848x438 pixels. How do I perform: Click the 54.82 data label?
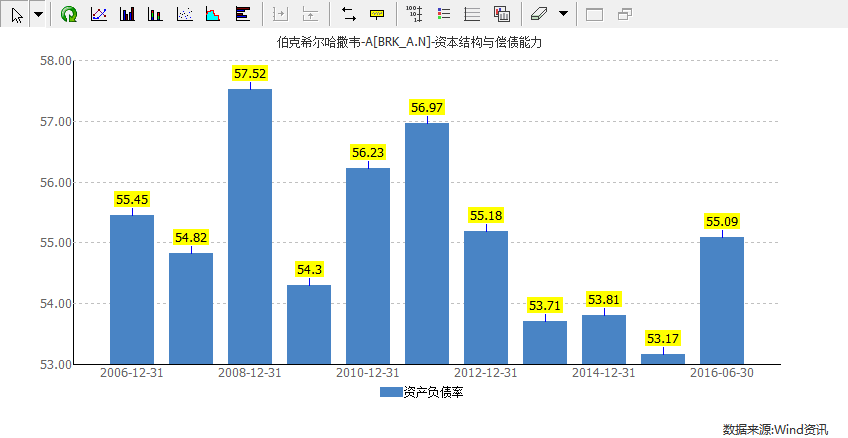tap(191, 237)
